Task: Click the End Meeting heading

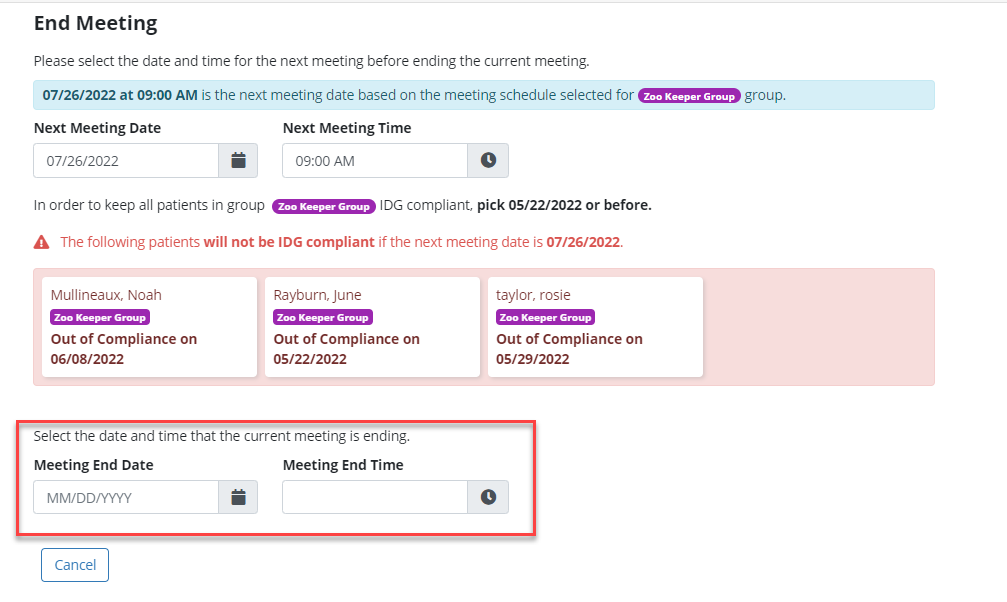Action: pyautogui.click(x=95, y=23)
